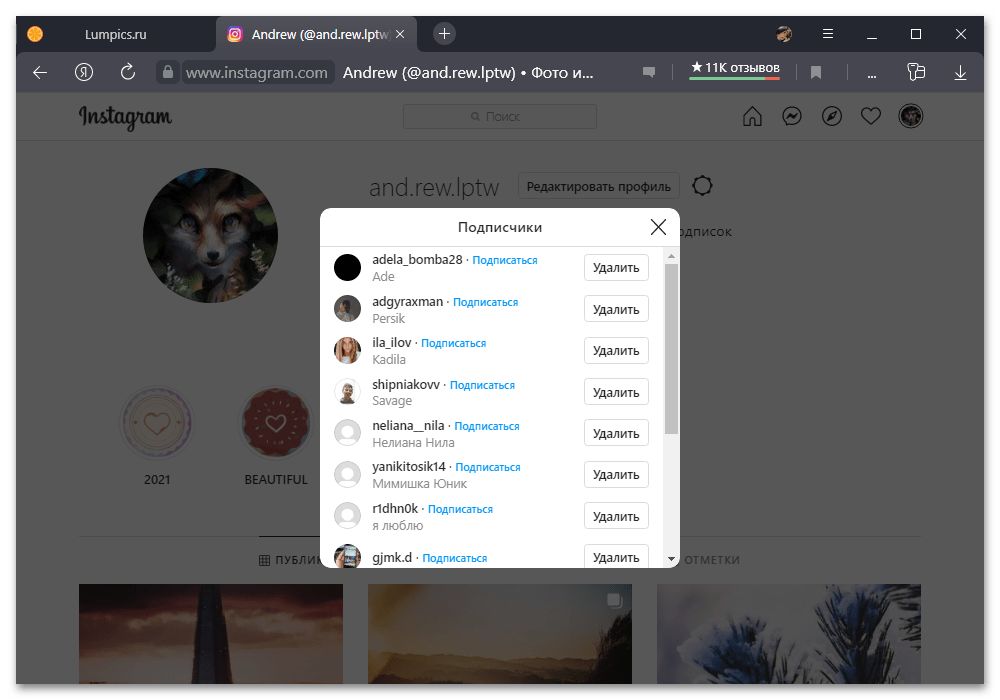The width and height of the screenshot is (1000, 700).
Task: Close the Подписчики followers dialog
Action: pos(658,227)
